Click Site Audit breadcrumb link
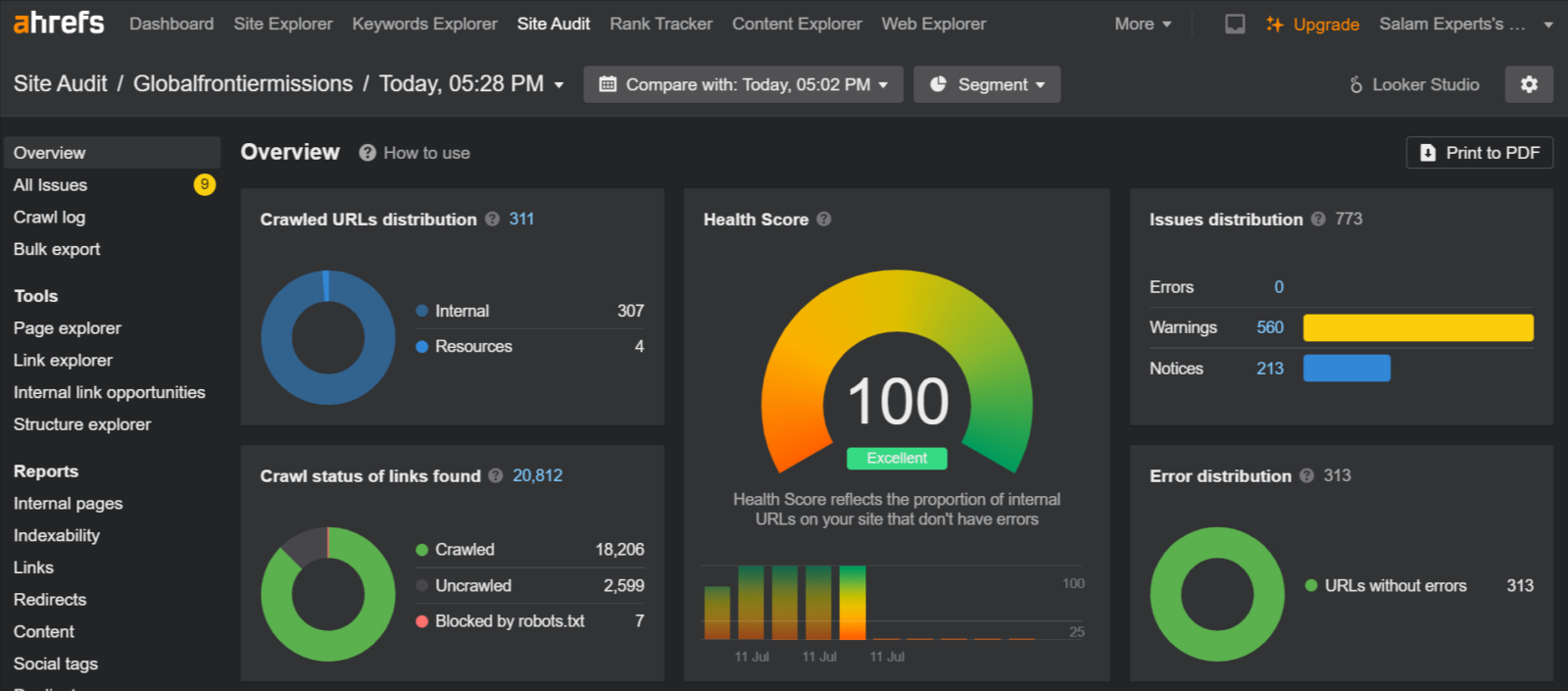The height and width of the screenshot is (691, 1568). 61,84
